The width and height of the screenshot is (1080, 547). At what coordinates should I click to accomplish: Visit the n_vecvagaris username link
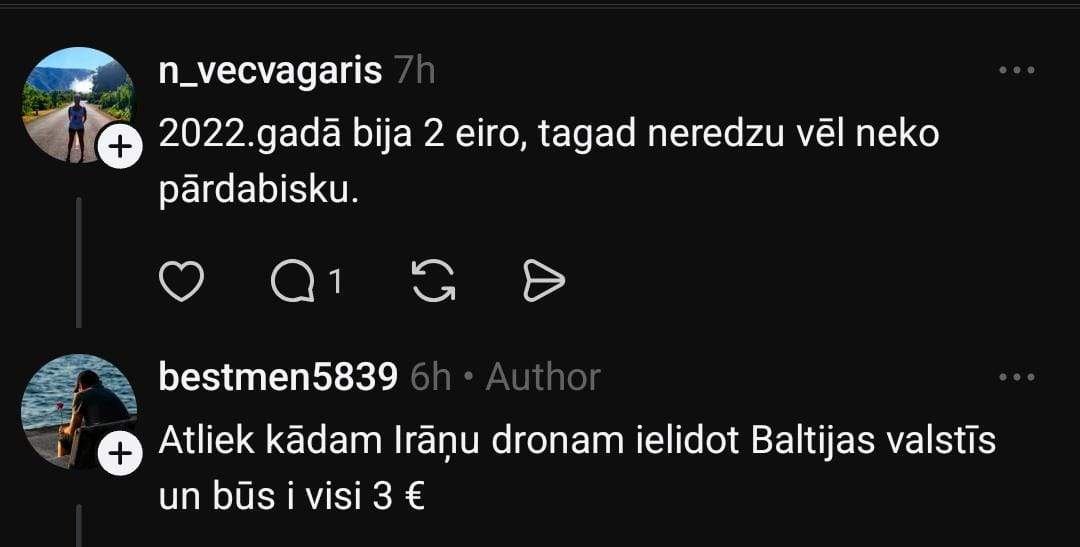pos(270,71)
